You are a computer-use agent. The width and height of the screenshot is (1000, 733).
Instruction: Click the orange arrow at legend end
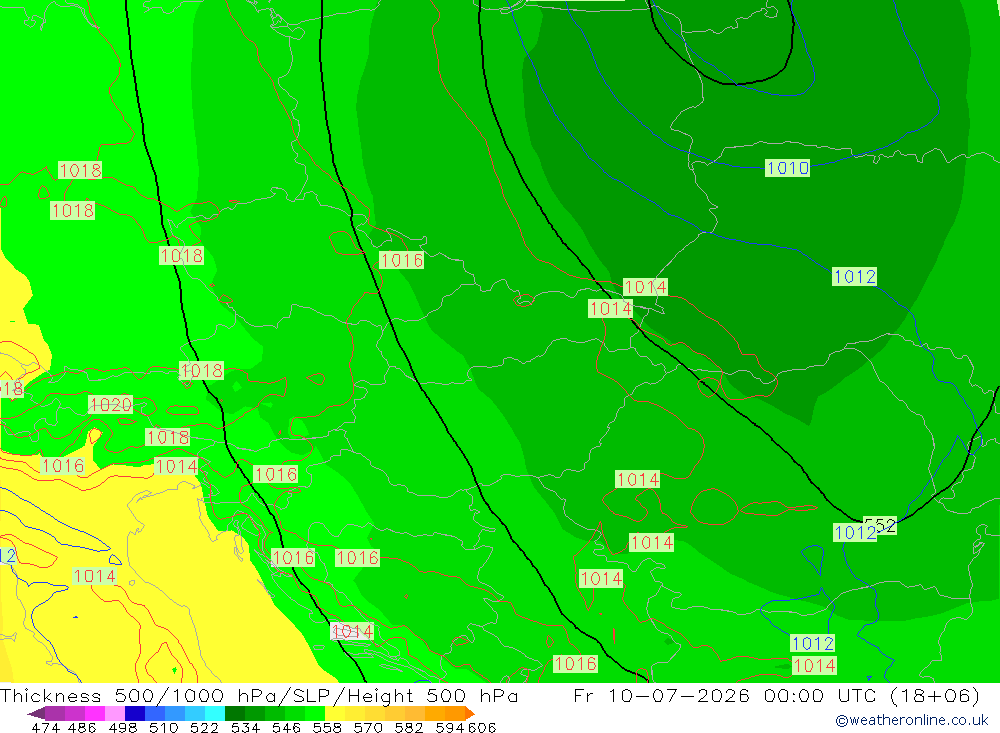pyautogui.click(x=469, y=713)
